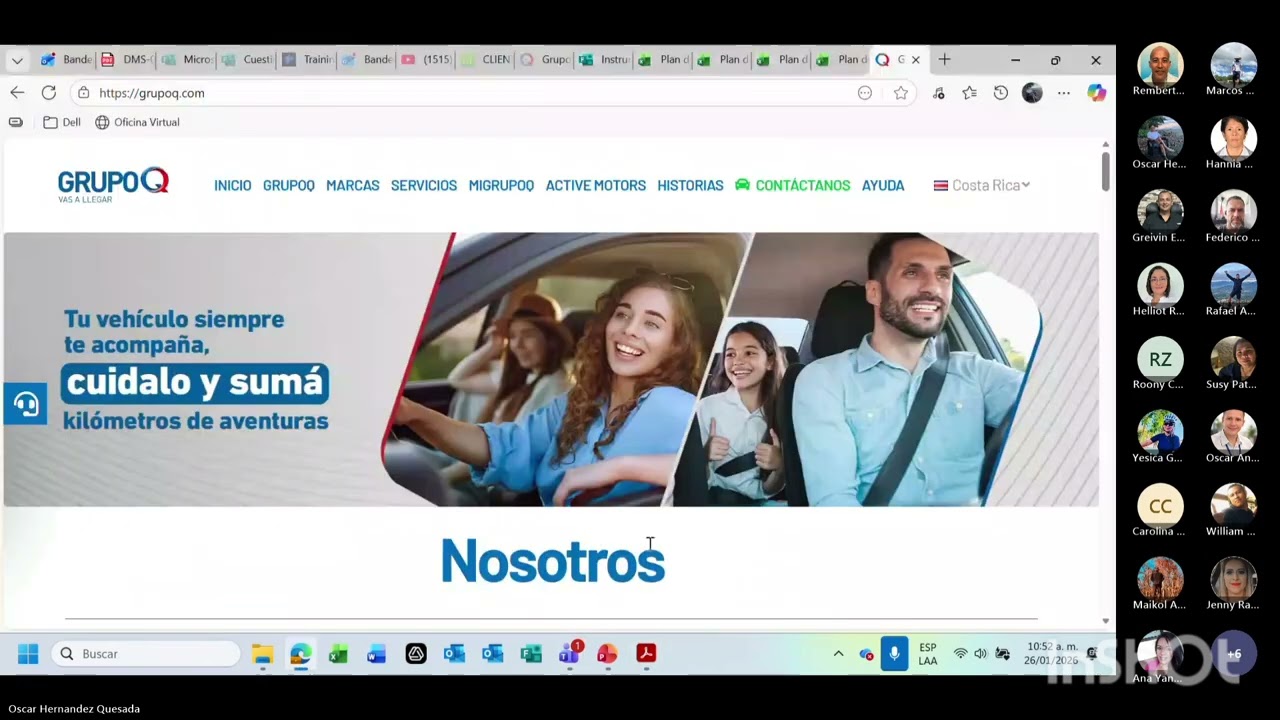Image resolution: width=1280 pixels, height=720 pixels.
Task: Click the taskbar Buscar search box
Action: (146, 654)
